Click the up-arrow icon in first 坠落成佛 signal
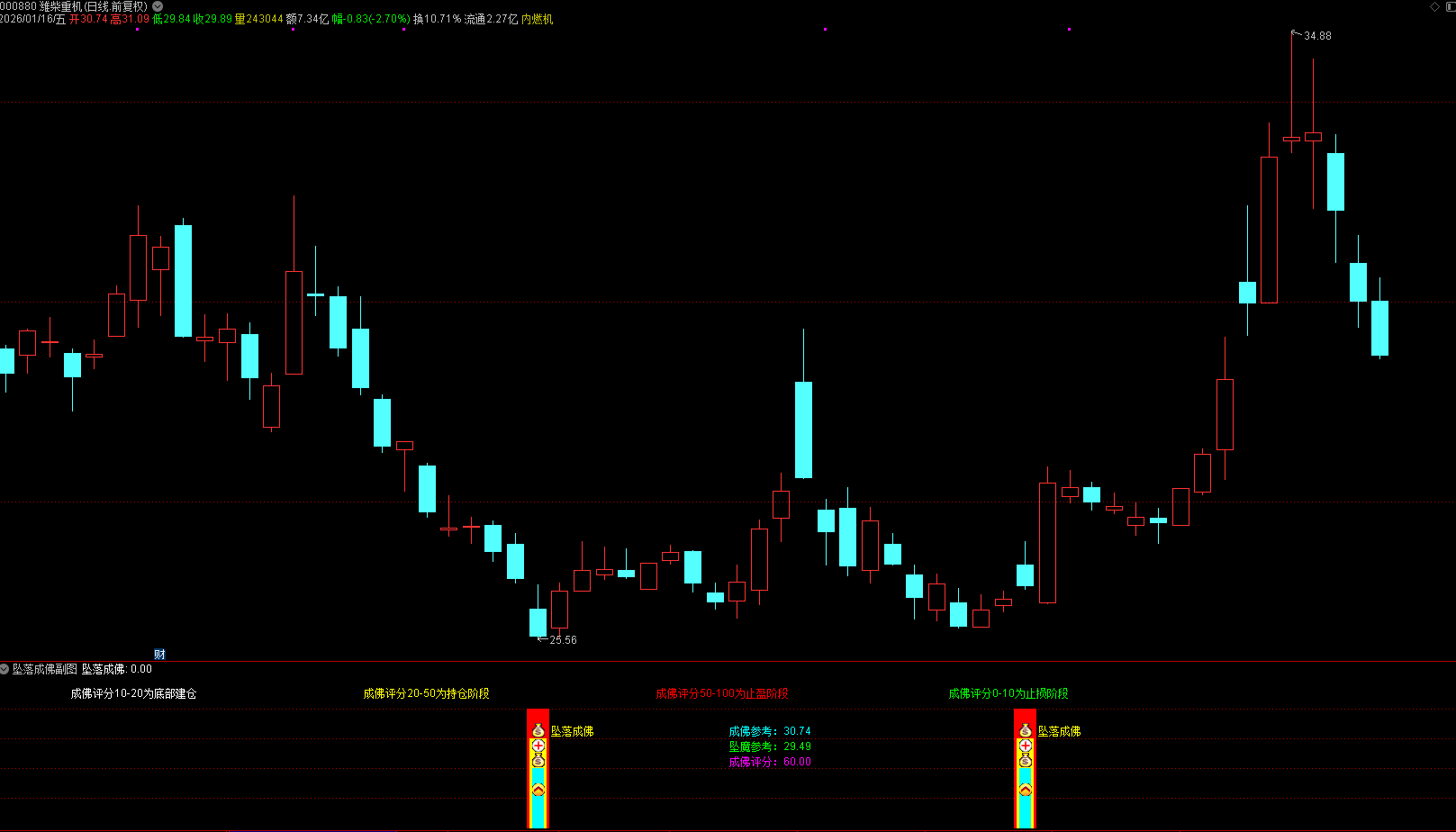The width and height of the screenshot is (1456, 832). 538,790
